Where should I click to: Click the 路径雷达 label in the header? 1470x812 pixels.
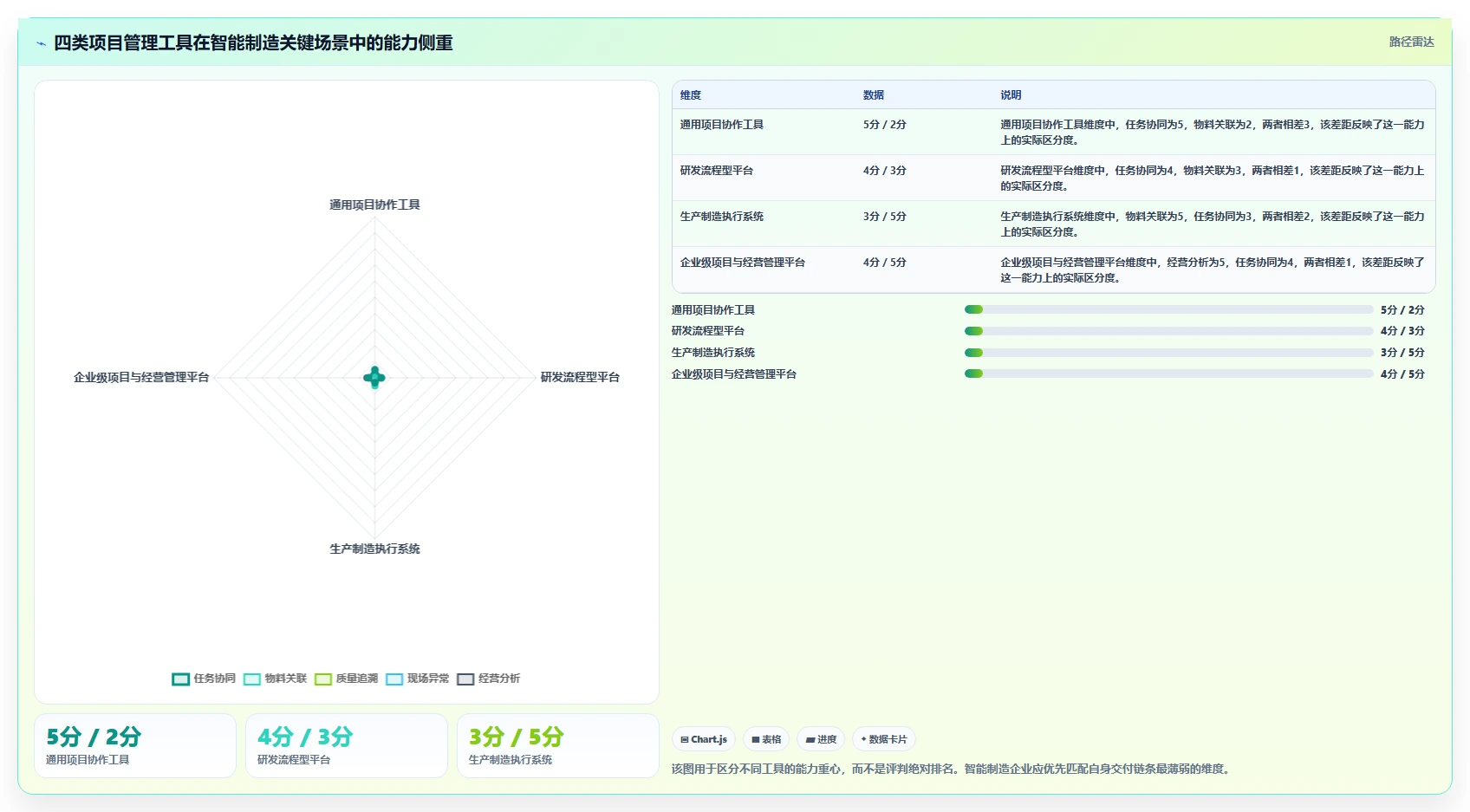pyautogui.click(x=1411, y=42)
